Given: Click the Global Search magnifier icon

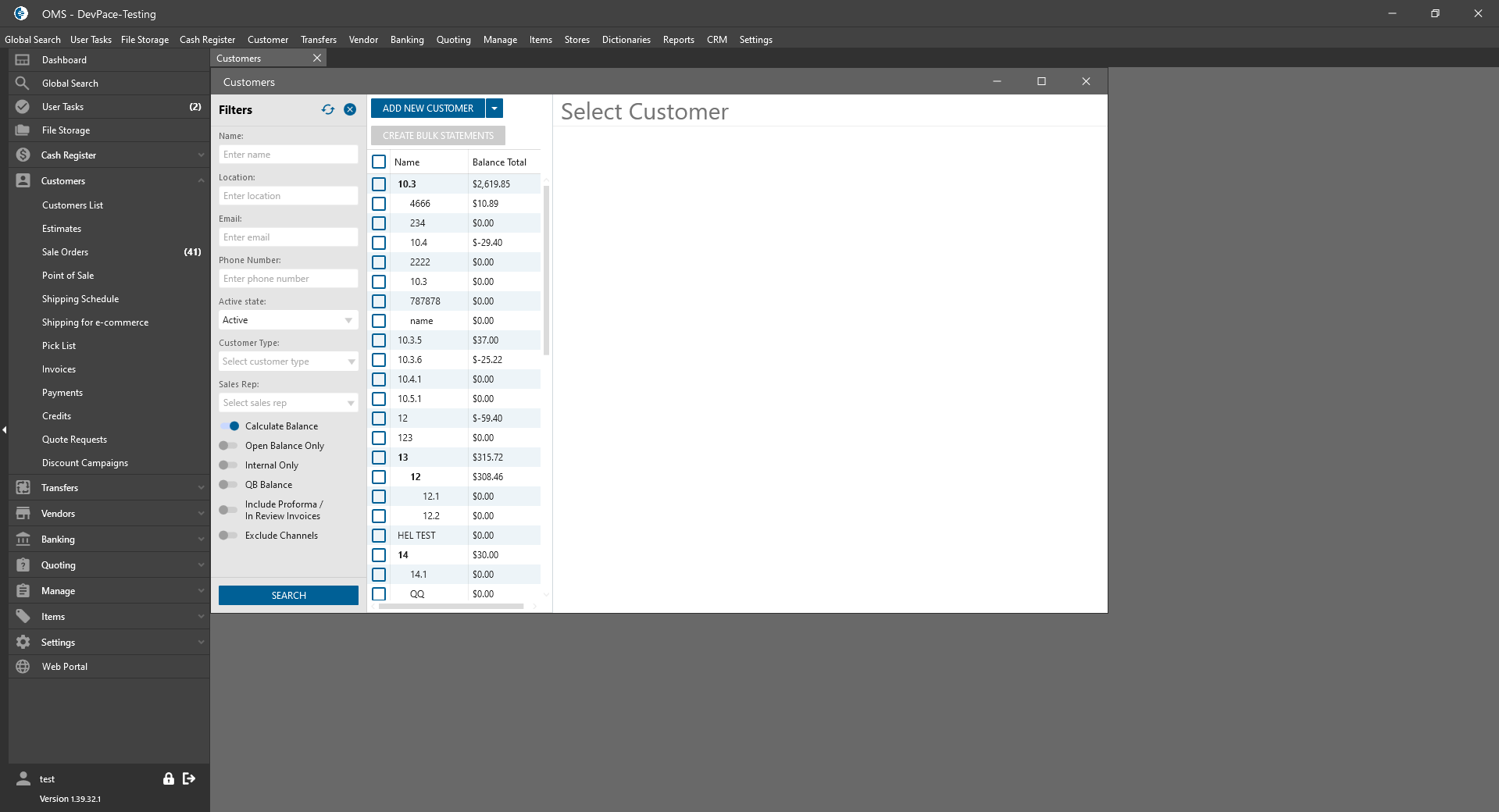Looking at the screenshot, I should [x=23, y=84].
